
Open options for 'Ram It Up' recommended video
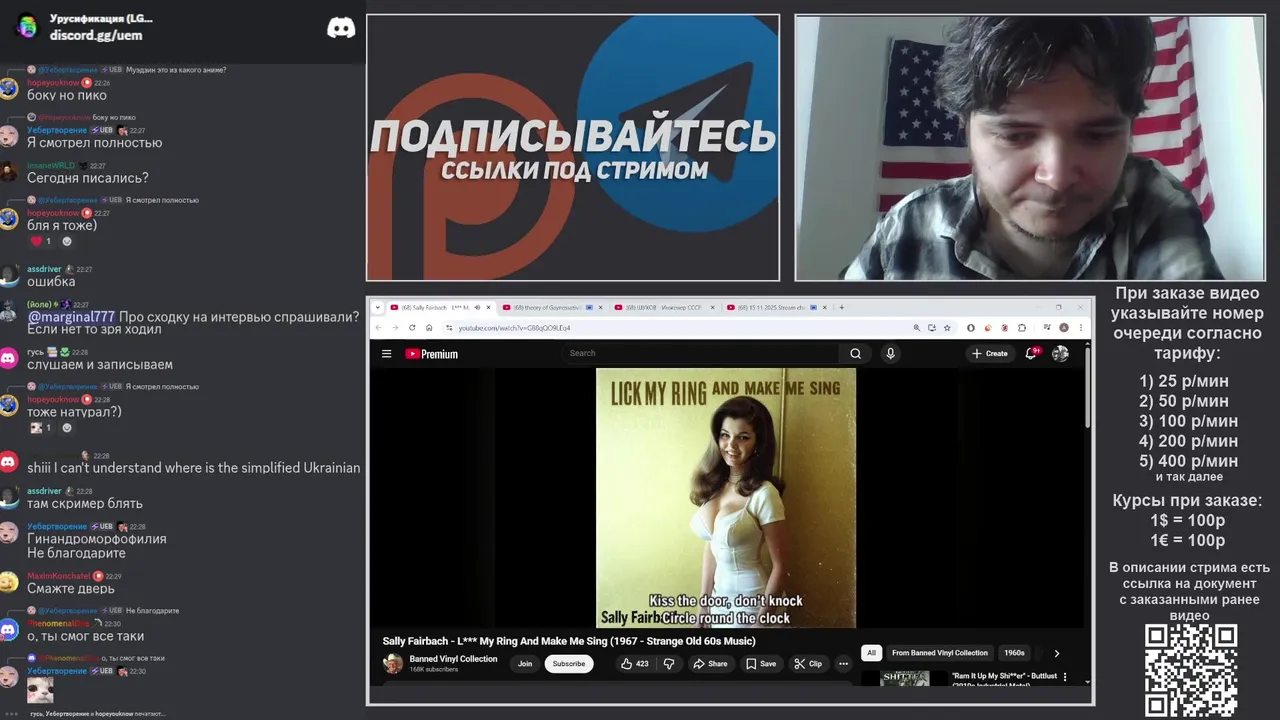point(1064,677)
